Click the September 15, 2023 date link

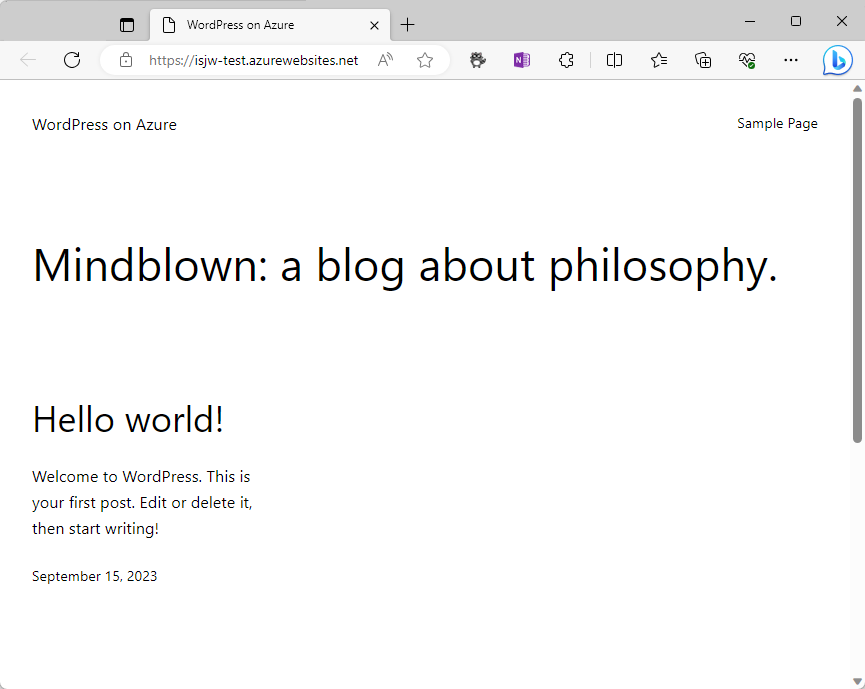[x=94, y=576]
